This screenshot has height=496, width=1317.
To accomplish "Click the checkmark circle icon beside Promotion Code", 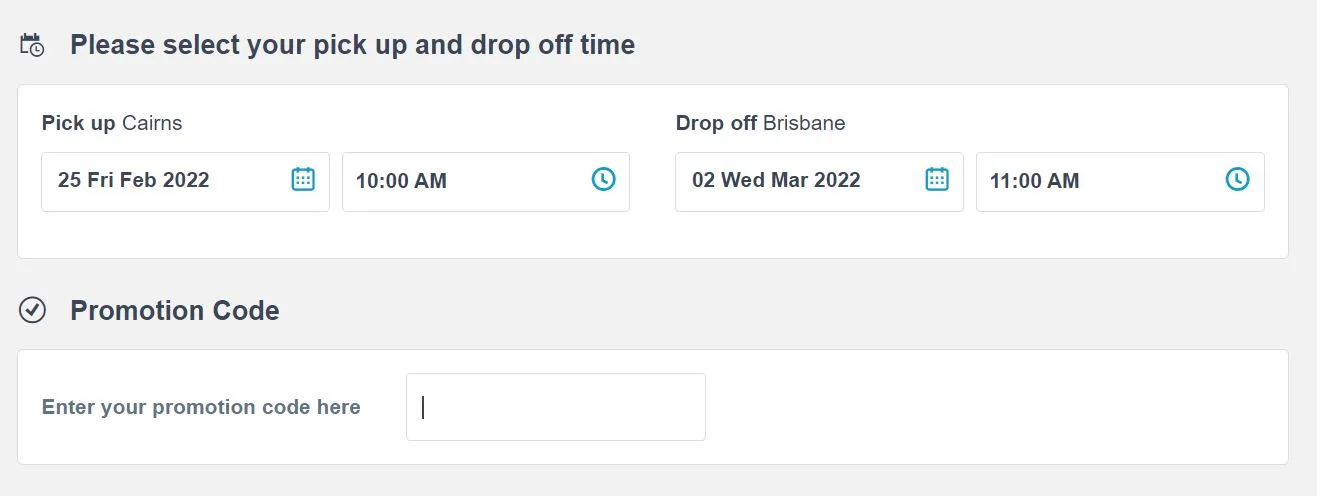I will point(33,311).
